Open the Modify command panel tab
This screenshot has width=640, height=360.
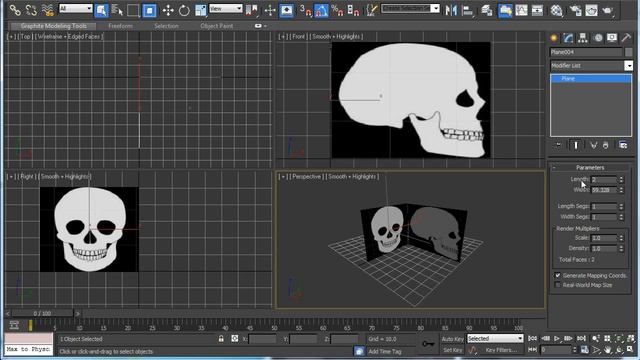point(568,38)
